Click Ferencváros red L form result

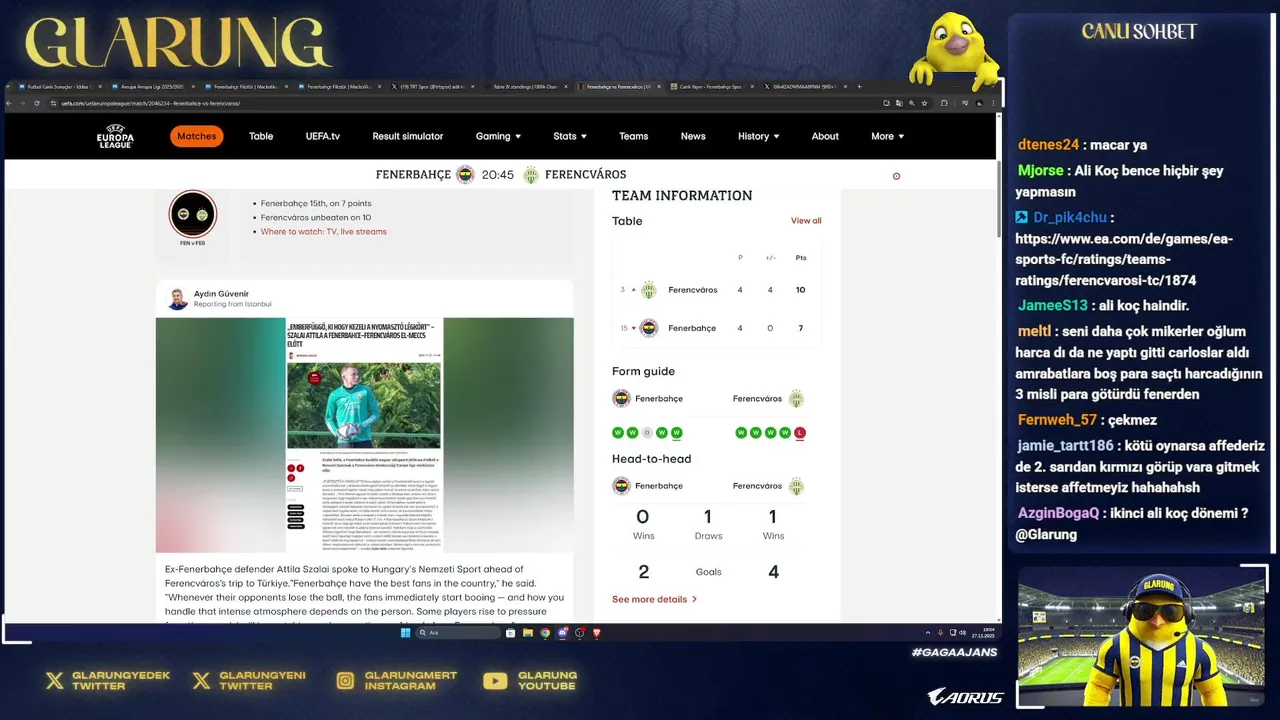[800, 433]
